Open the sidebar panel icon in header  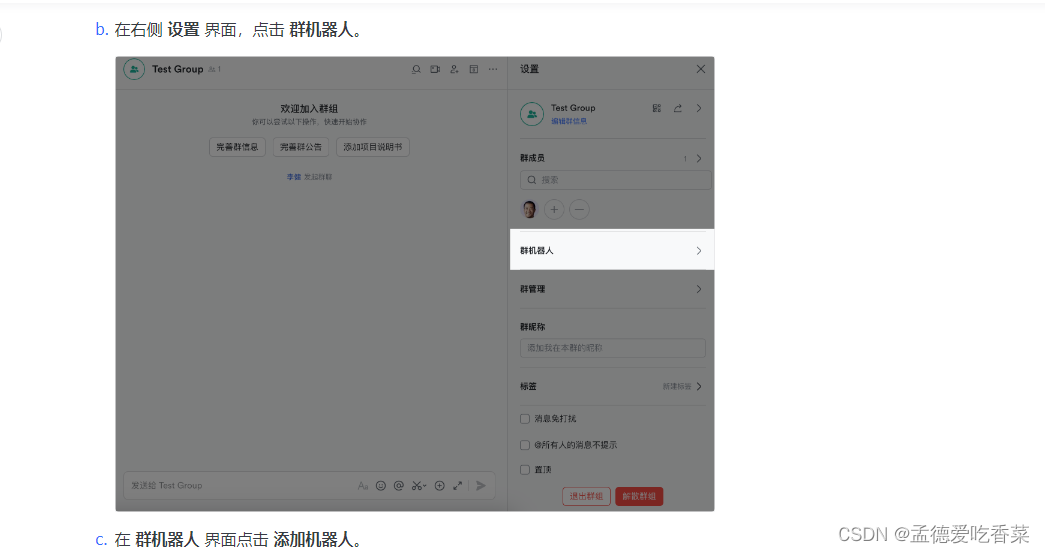(474, 69)
